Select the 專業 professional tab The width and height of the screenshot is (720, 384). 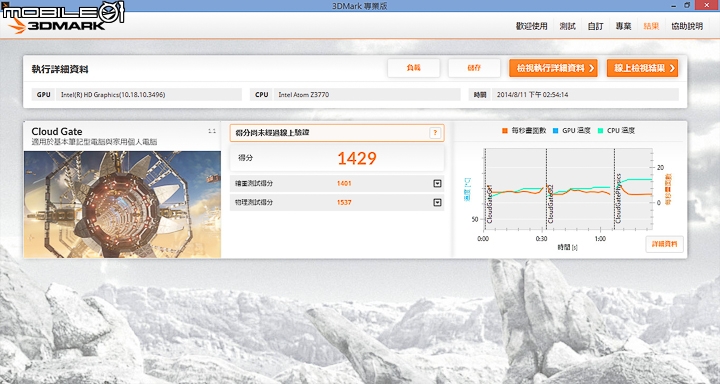click(623, 26)
